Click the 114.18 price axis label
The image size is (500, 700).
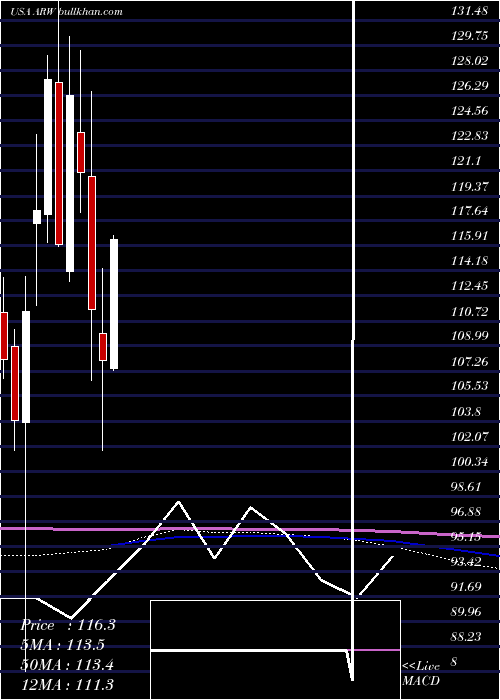pyautogui.click(x=469, y=262)
